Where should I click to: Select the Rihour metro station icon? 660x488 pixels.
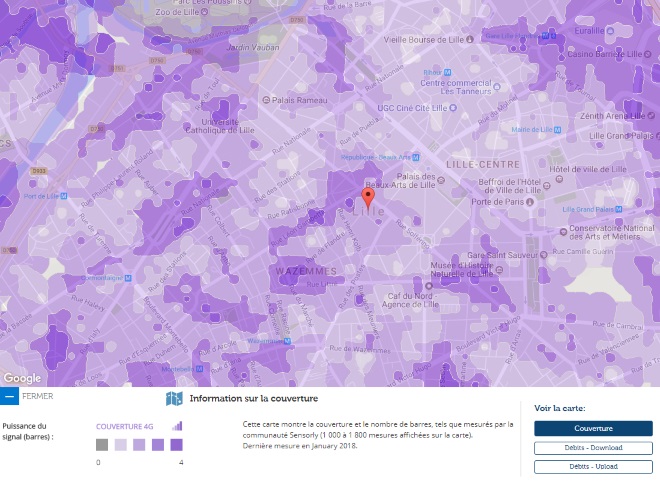tap(447, 72)
